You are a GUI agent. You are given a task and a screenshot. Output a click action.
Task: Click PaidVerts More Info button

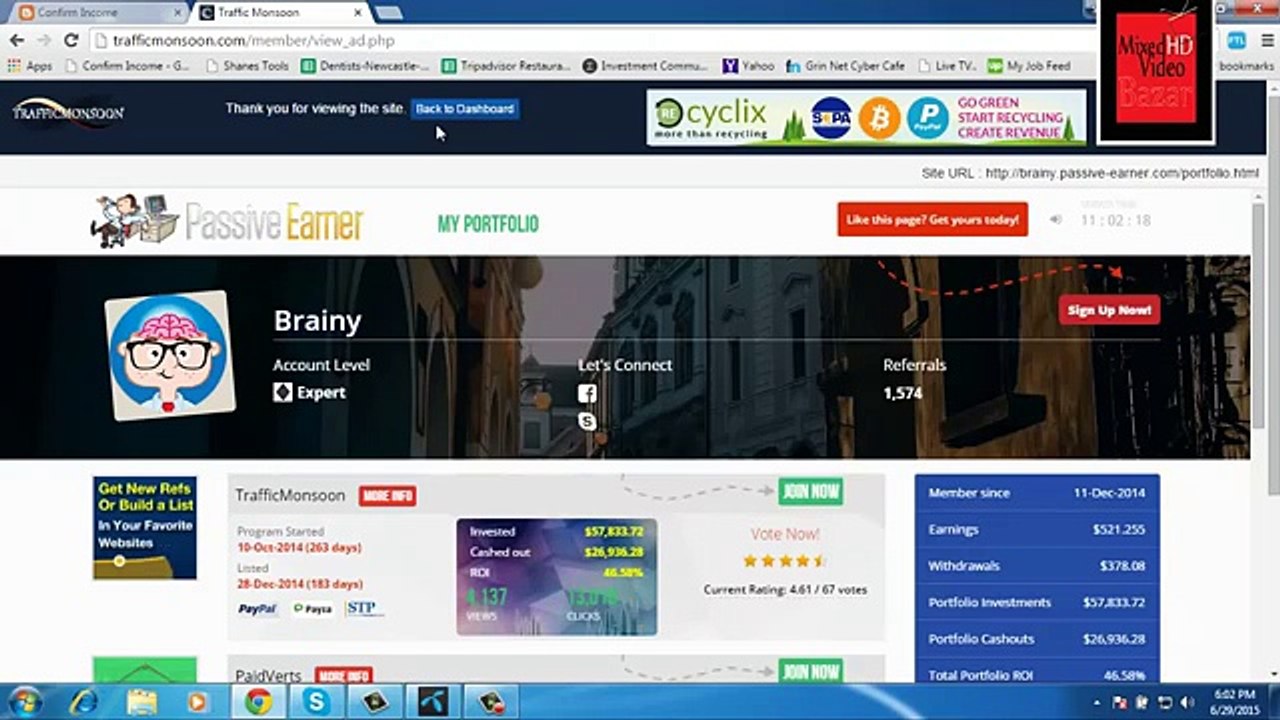pyautogui.click(x=343, y=675)
